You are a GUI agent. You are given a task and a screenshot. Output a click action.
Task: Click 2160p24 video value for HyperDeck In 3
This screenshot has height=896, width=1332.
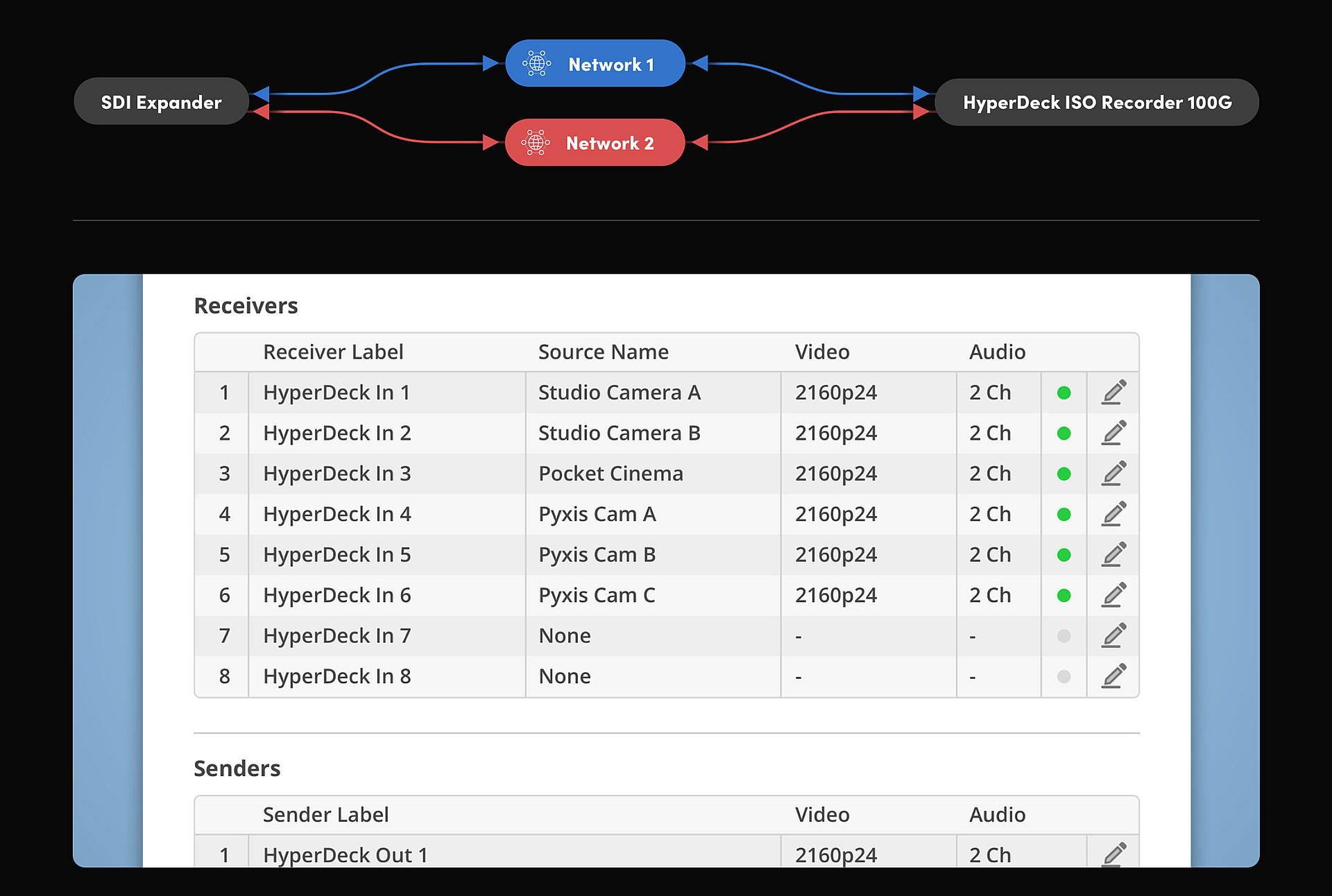tap(836, 474)
